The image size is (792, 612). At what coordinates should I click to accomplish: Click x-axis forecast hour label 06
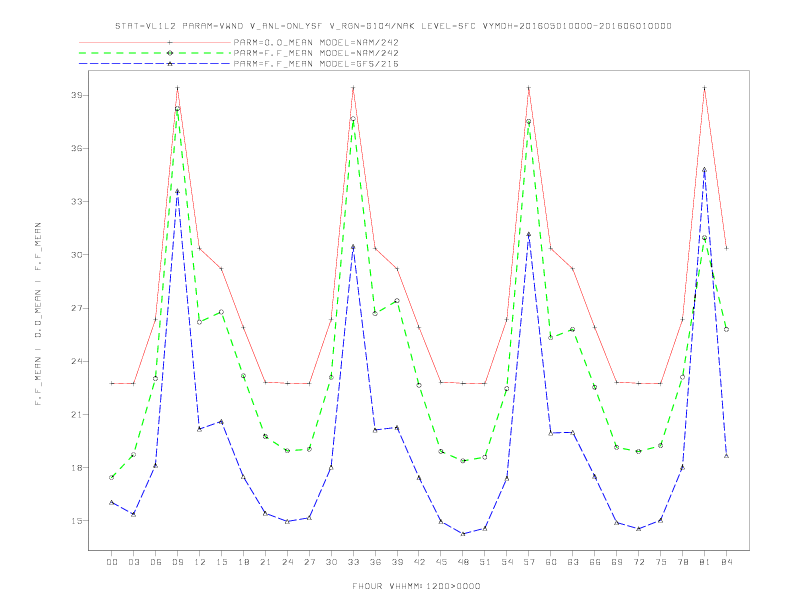point(156,562)
